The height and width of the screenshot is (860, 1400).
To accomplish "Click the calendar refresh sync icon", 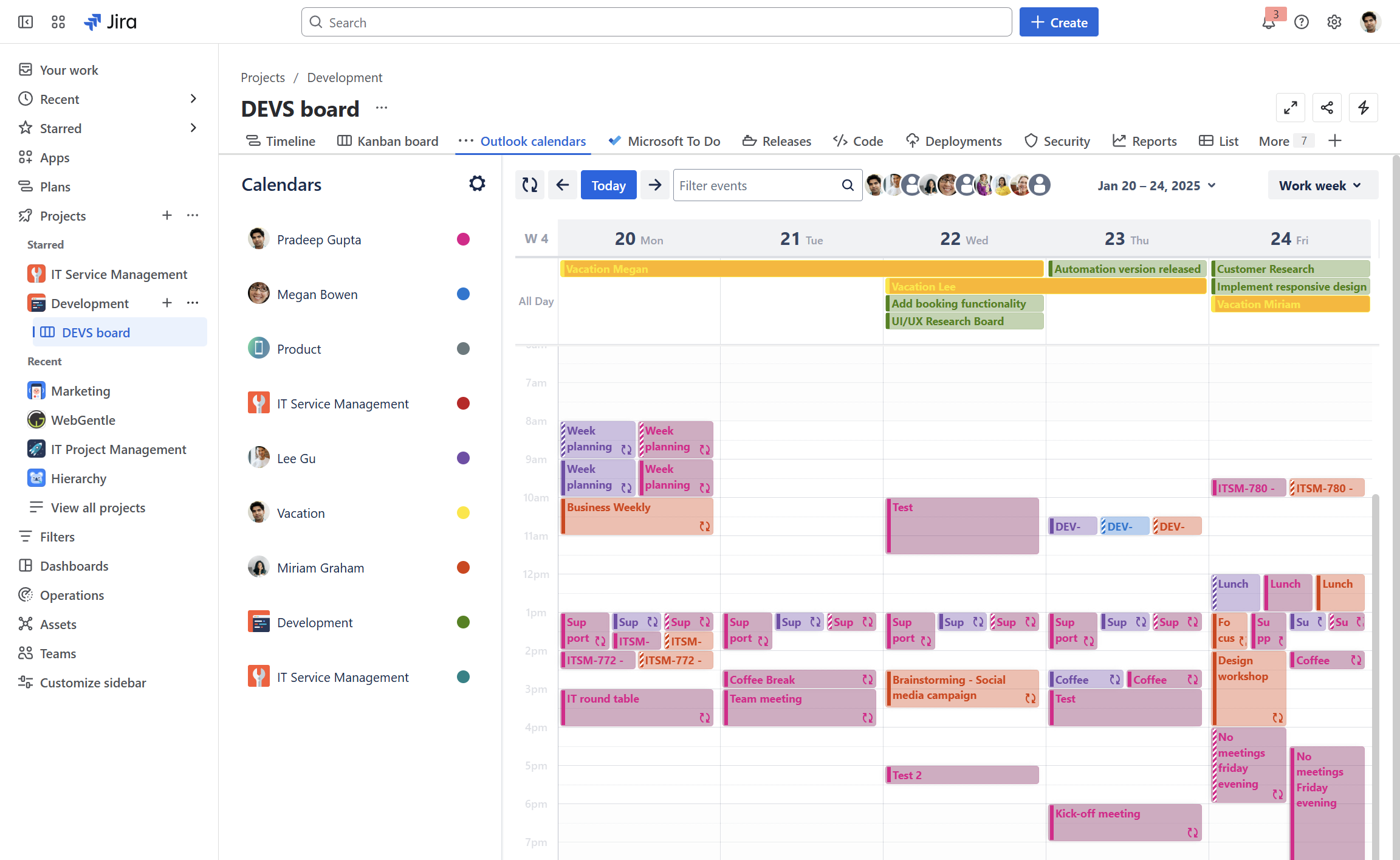I will point(530,185).
